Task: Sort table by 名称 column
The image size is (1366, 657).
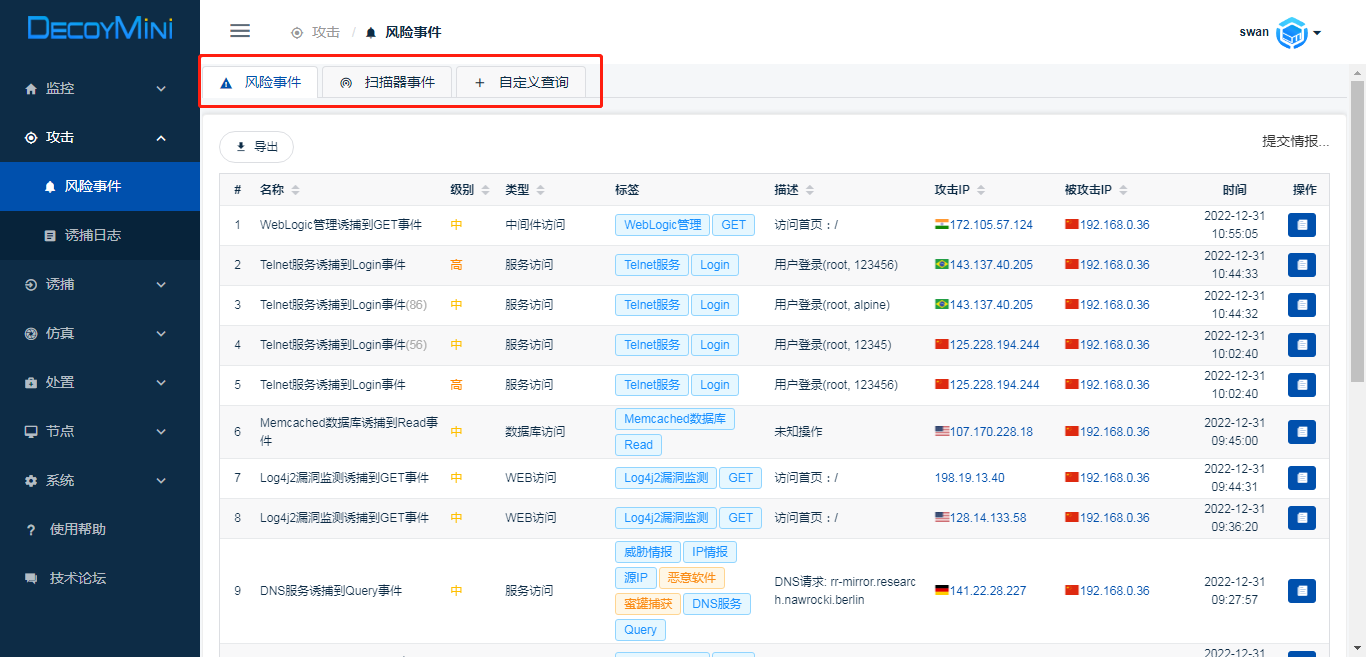Action: coord(295,190)
